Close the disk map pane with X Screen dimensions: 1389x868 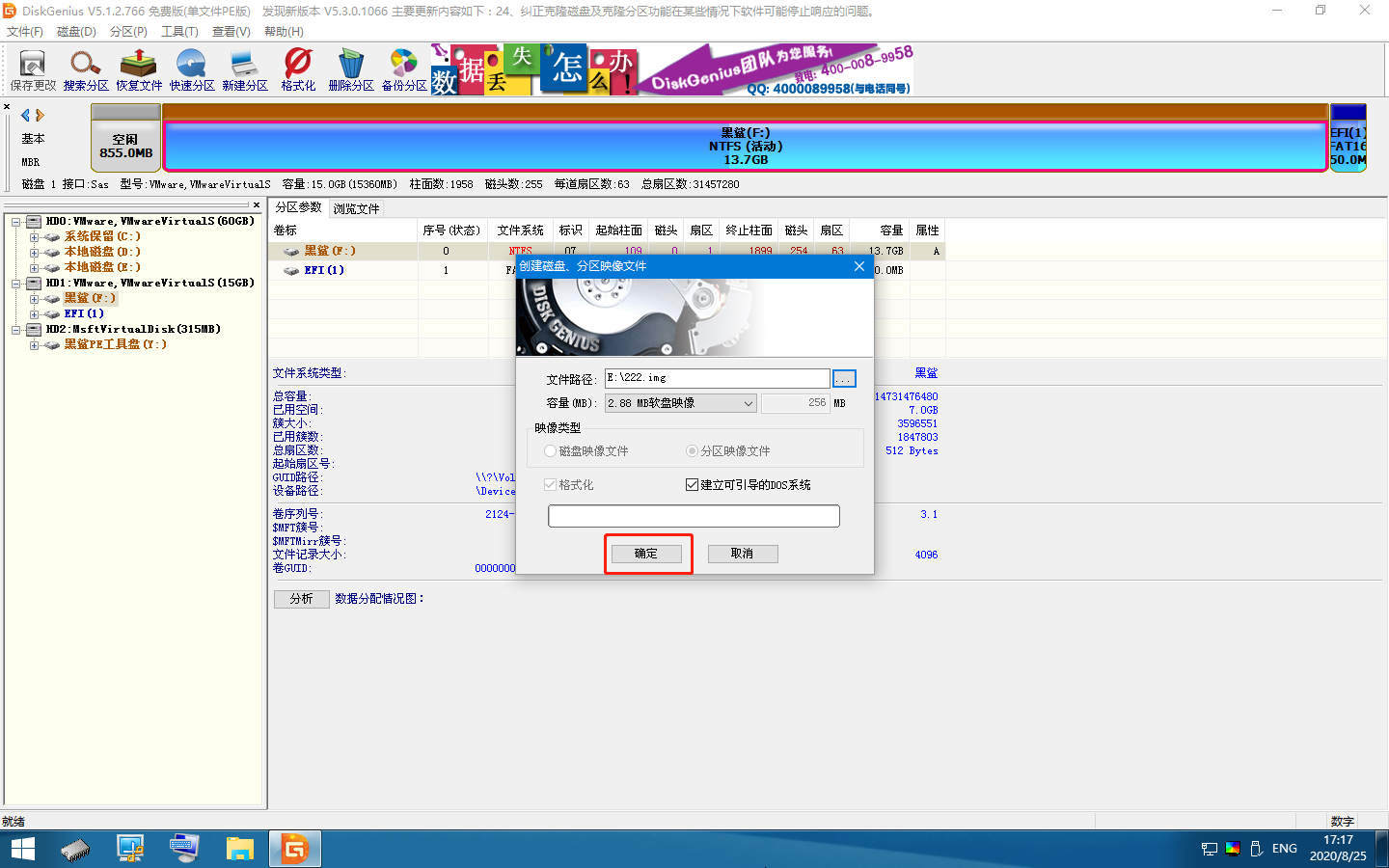pyautogui.click(x=7, y=107)
